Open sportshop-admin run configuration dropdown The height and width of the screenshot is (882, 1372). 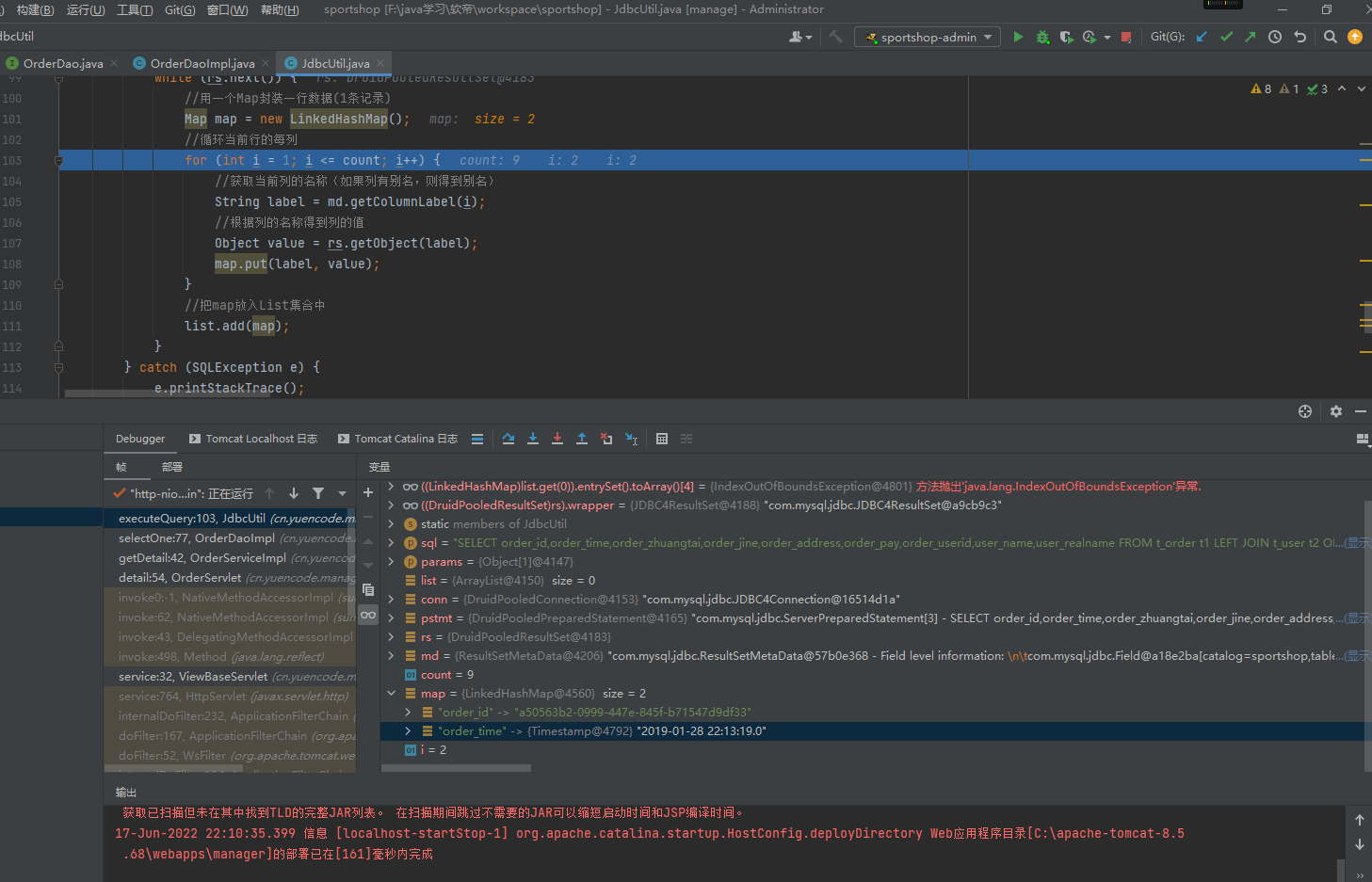click(928, 37)
